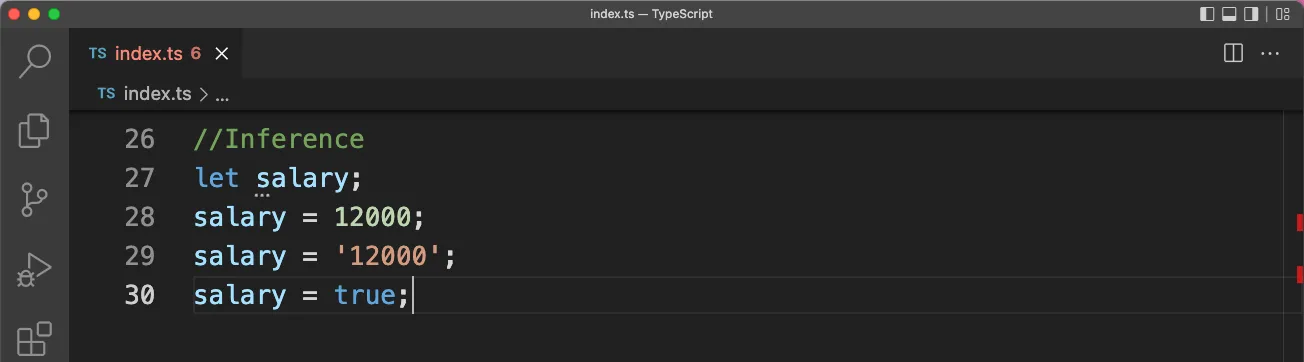Open the Source Control view
Image resolution: width=1304 pixels, height=362 pixels.
point(35,200)
